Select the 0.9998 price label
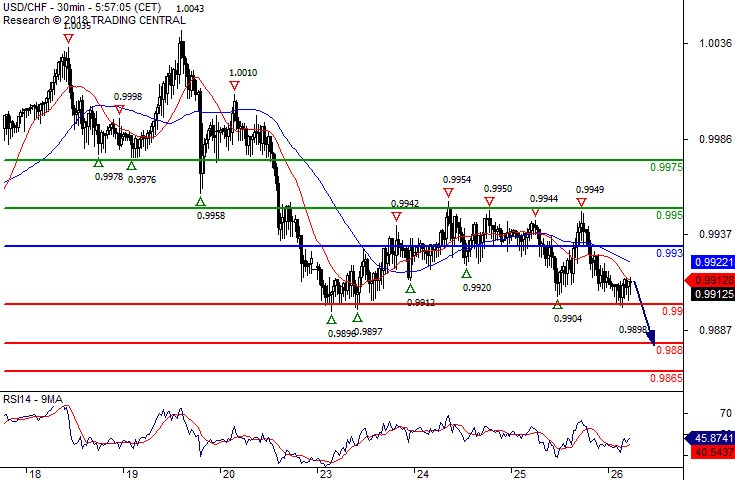The width and height of the screenshot is (735, 480). pyautogui.click(x=128, y=97)
